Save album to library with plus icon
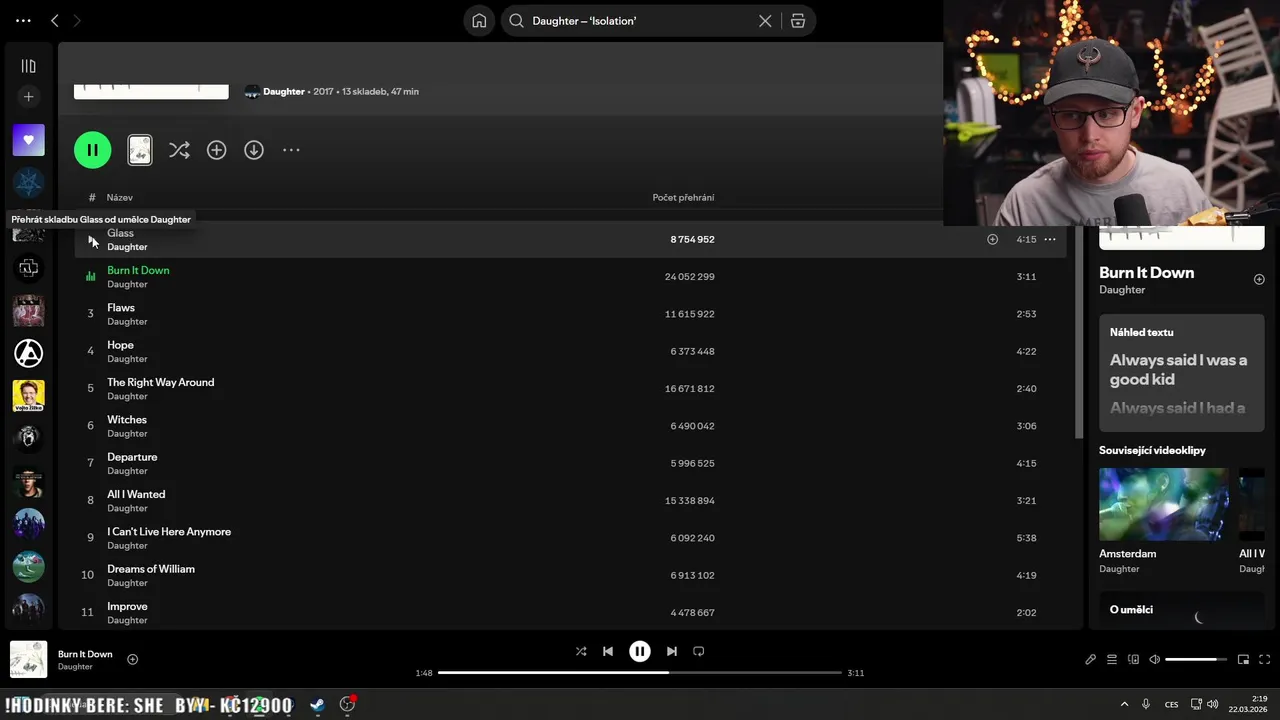The height and width of the screenshot is (720, 1280). coord(216,150)
